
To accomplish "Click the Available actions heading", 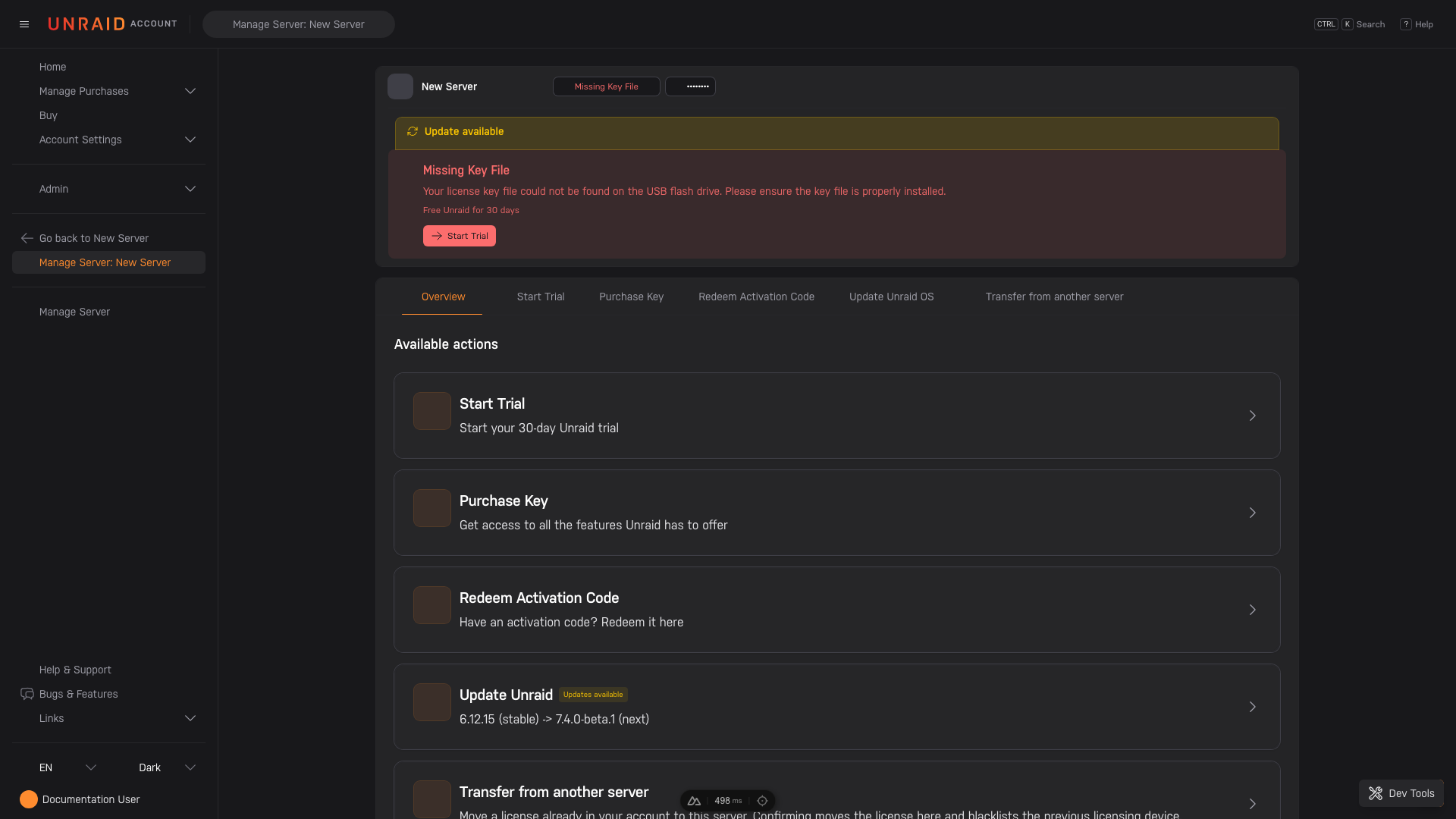I will pos(446,344).
